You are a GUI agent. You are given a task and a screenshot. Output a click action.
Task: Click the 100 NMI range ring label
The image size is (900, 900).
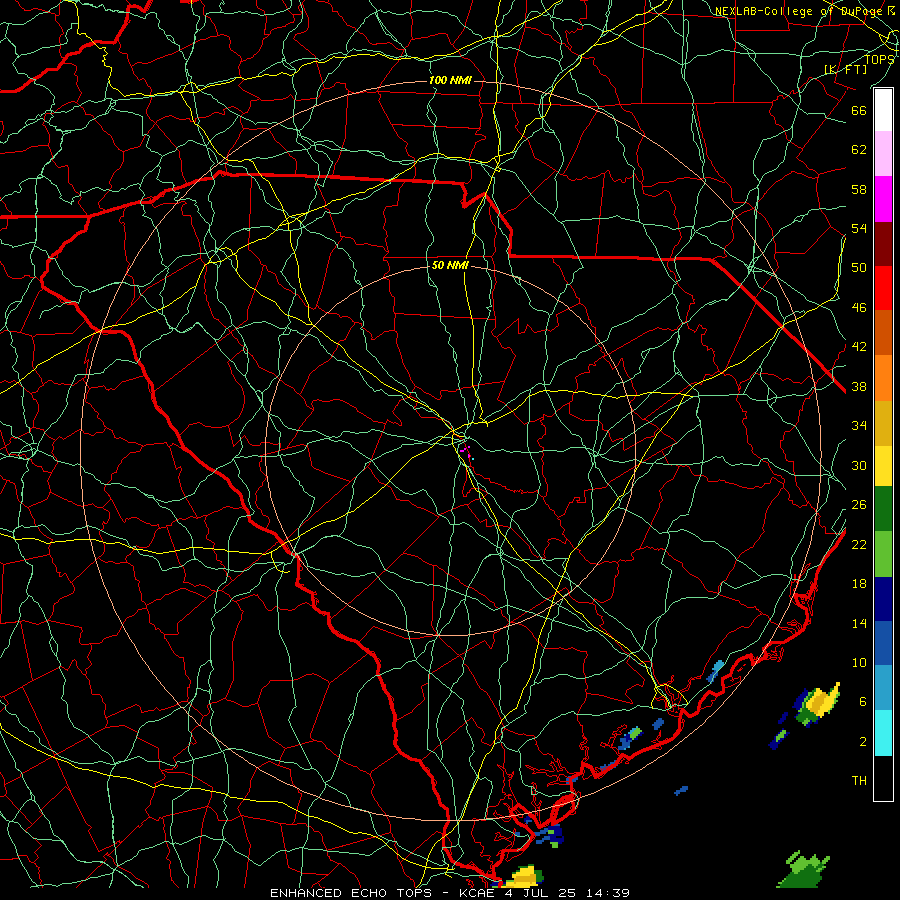451,80
